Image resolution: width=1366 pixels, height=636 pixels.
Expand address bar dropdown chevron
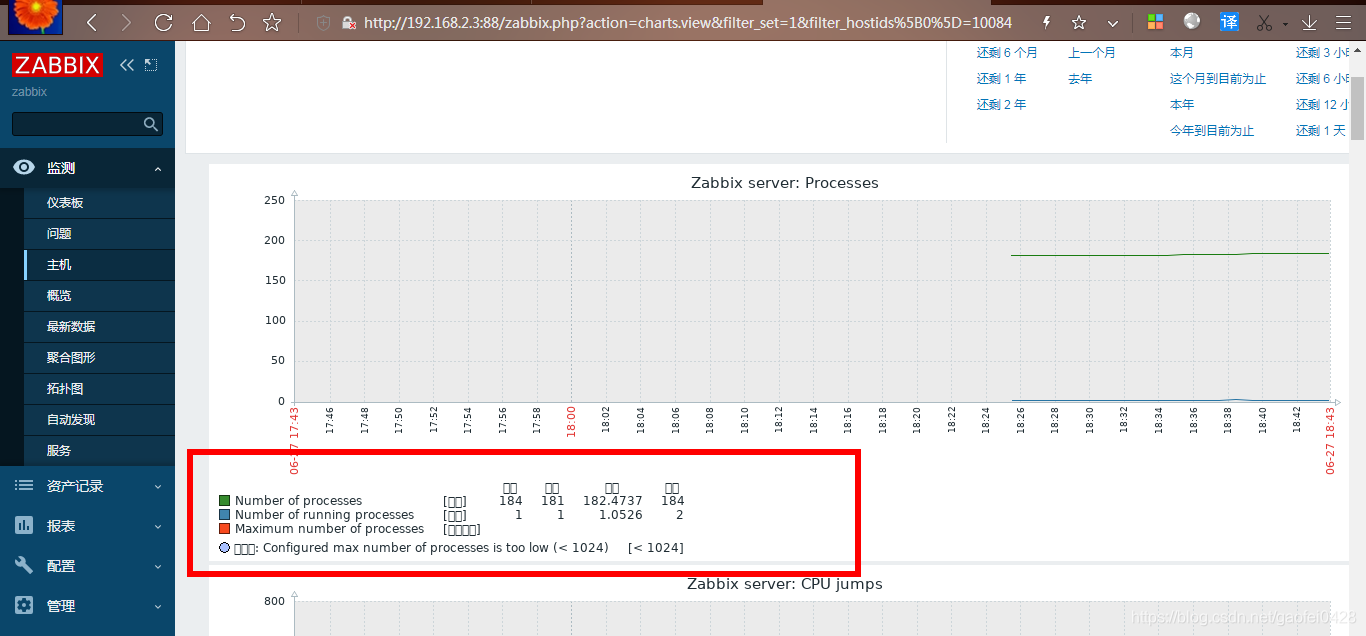pos(1113,22)
